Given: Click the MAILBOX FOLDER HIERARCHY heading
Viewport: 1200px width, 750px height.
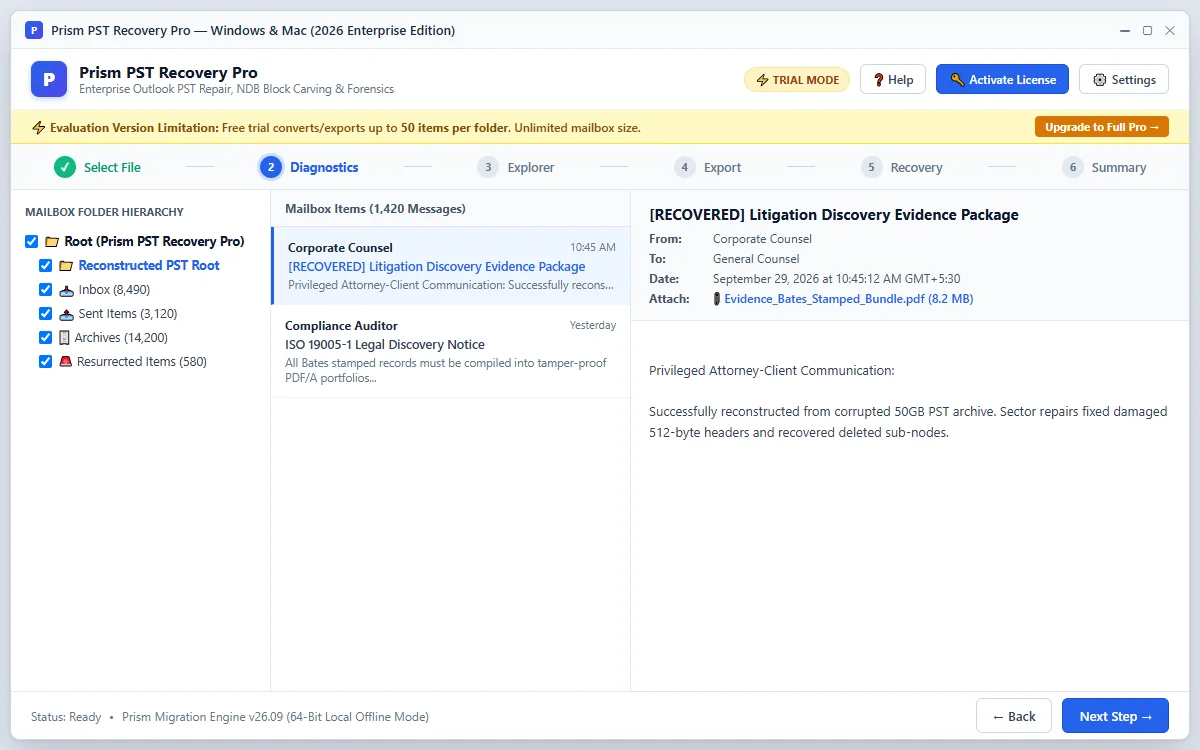Looking at the screenshot, I should coord(104,212).
